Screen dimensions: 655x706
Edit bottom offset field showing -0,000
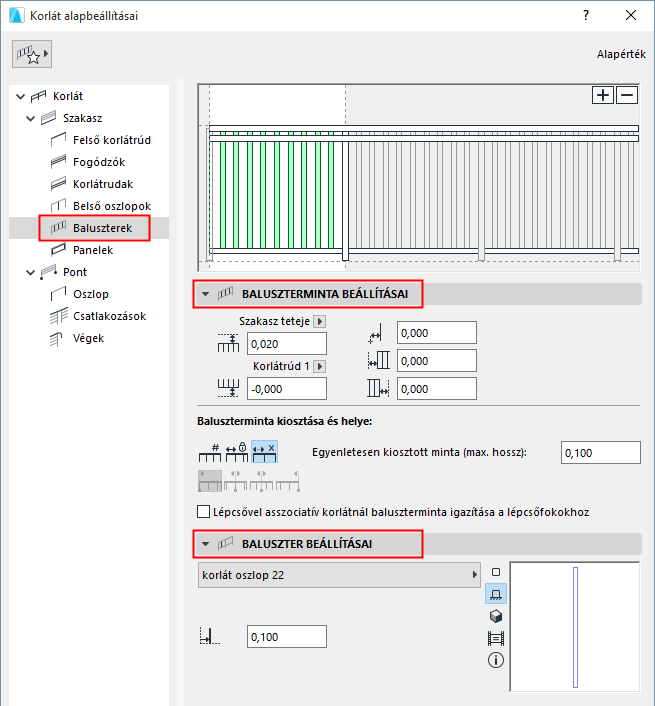pos(287,389)
